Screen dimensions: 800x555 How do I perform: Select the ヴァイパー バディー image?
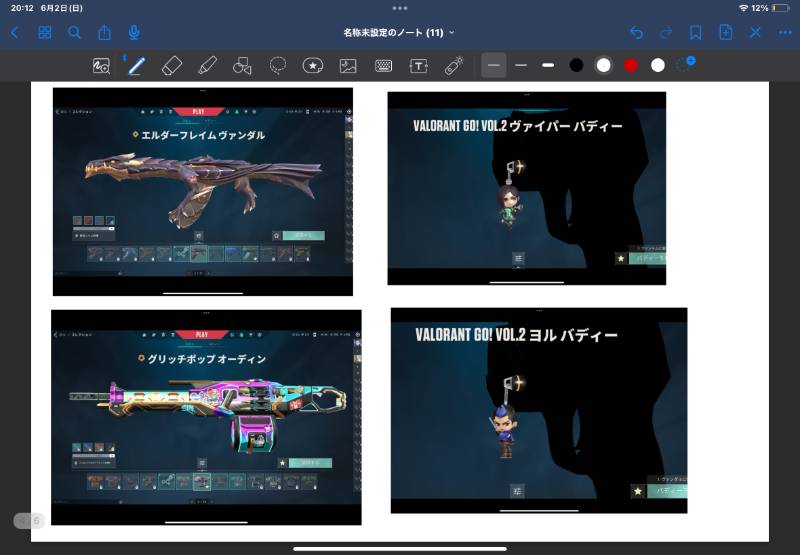[527, 188]
